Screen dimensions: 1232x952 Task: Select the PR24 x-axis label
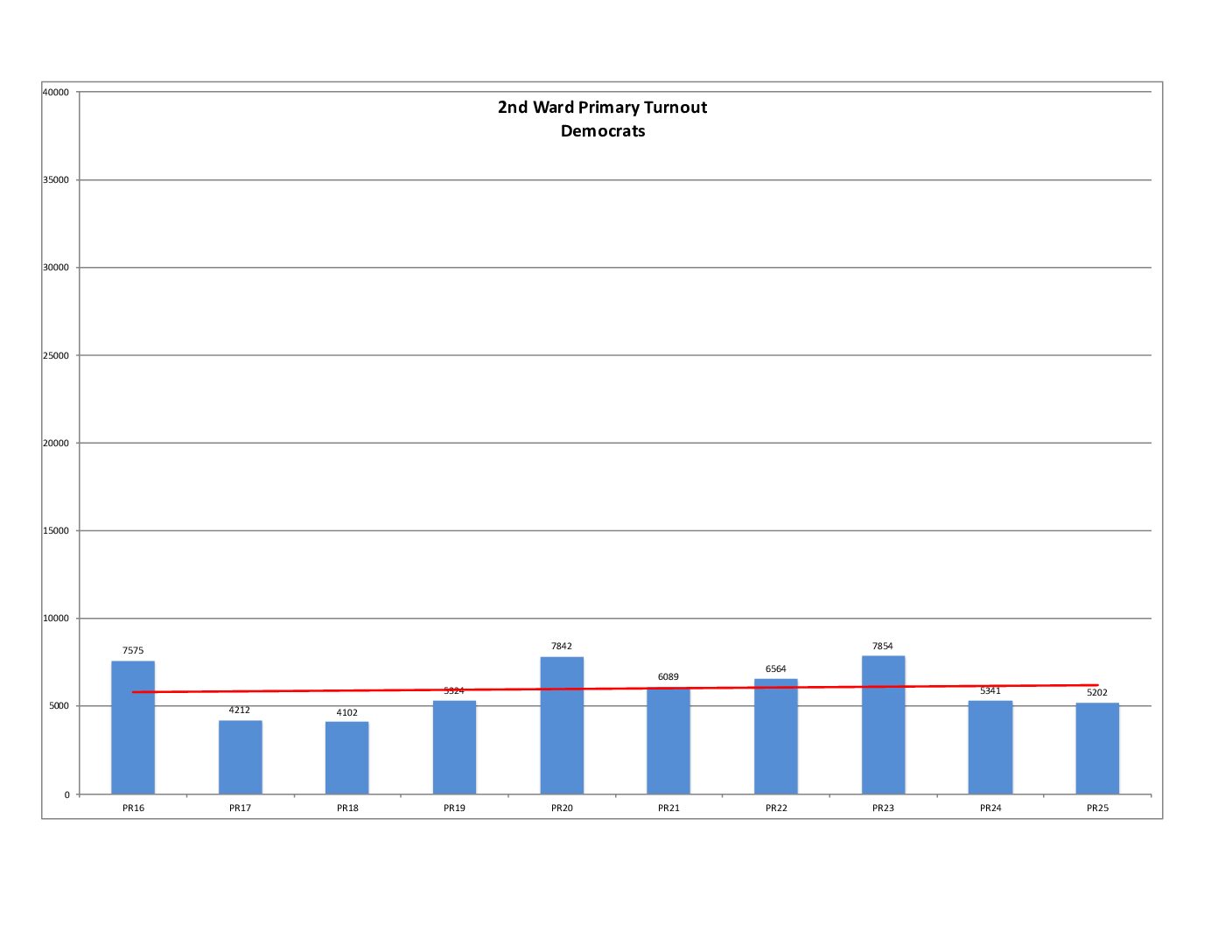click(x=990, y=808)
